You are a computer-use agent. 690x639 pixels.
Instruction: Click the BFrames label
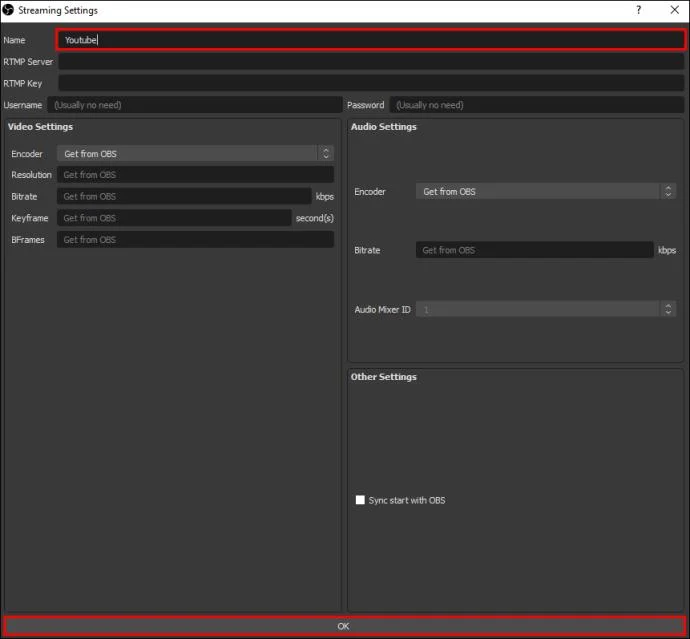point(28,239)
